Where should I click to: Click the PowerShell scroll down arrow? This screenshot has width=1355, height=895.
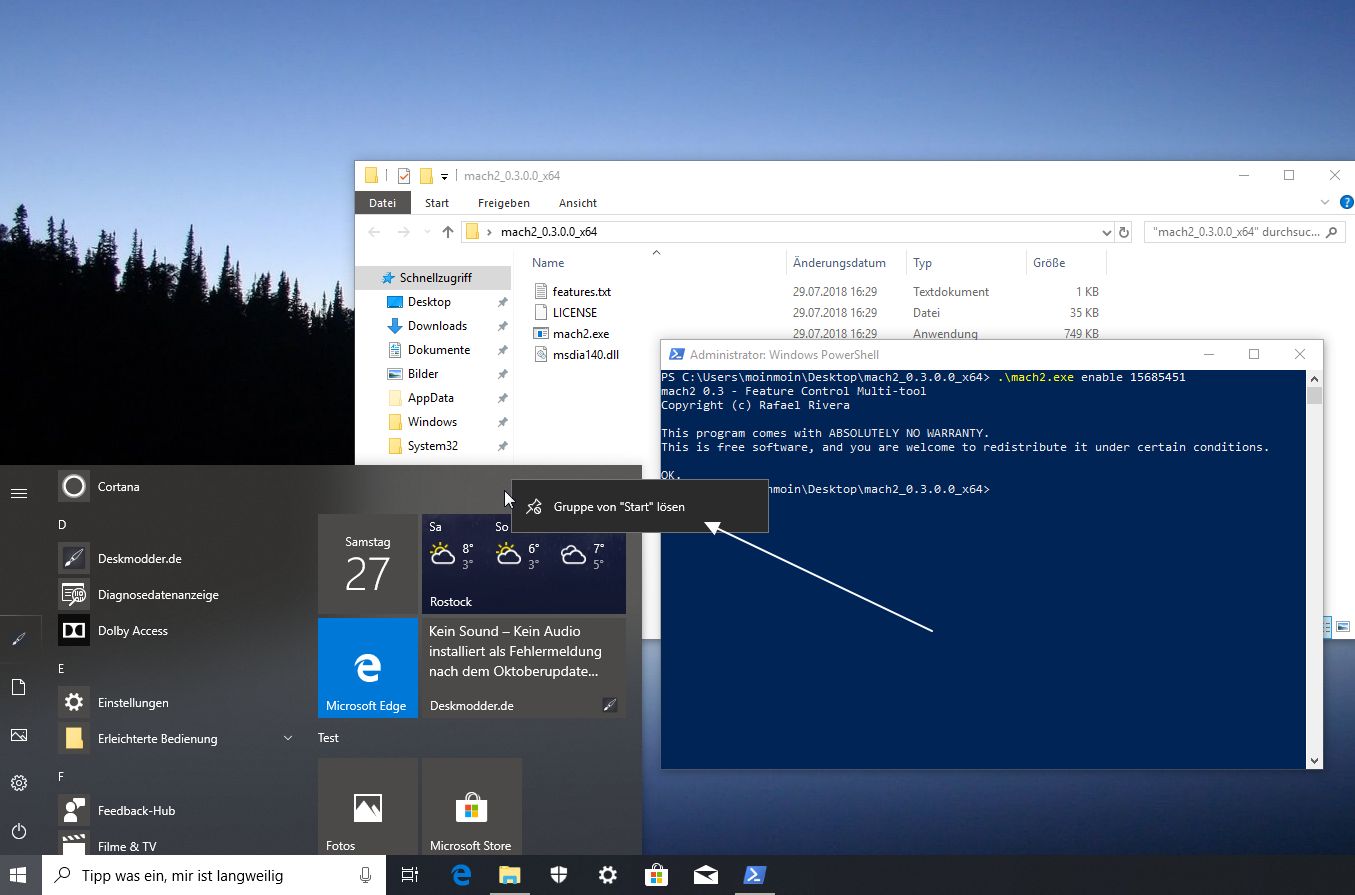point(1314,761)
